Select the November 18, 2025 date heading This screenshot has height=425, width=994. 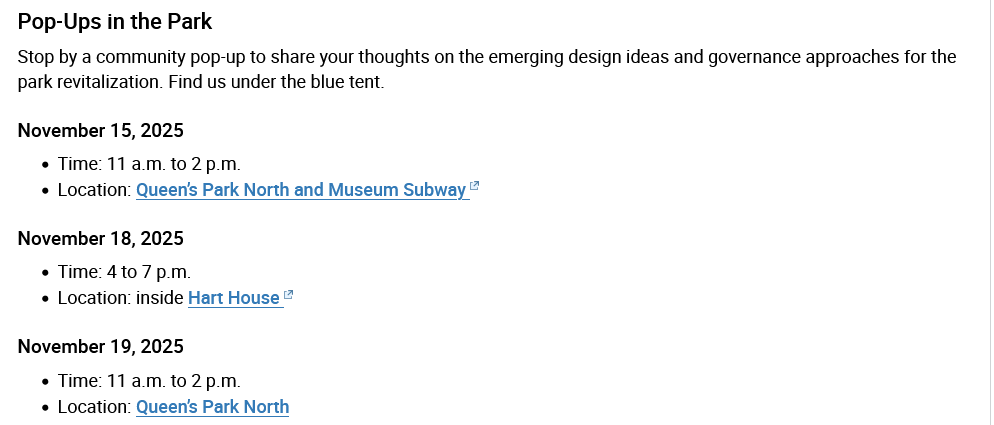pos(101,239)
